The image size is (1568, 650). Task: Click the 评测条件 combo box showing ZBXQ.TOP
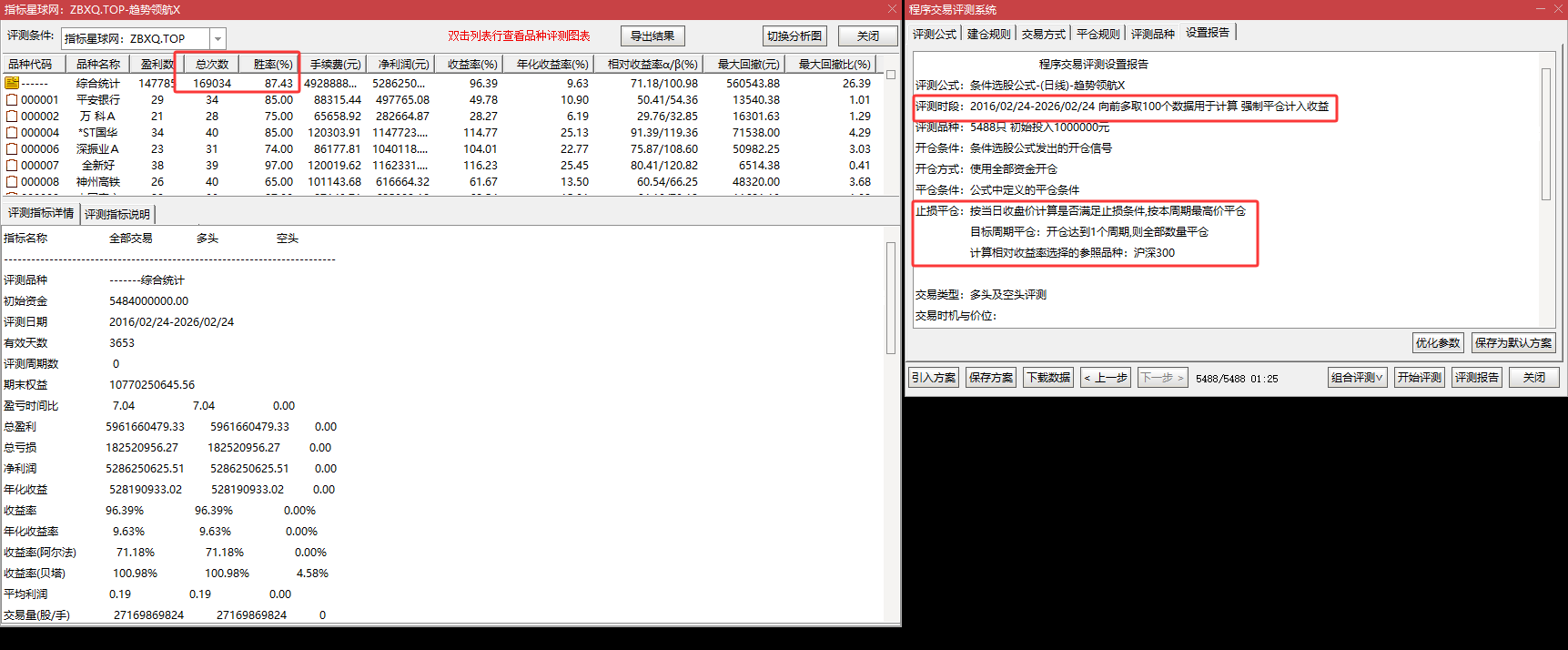[x=143, y=38]
